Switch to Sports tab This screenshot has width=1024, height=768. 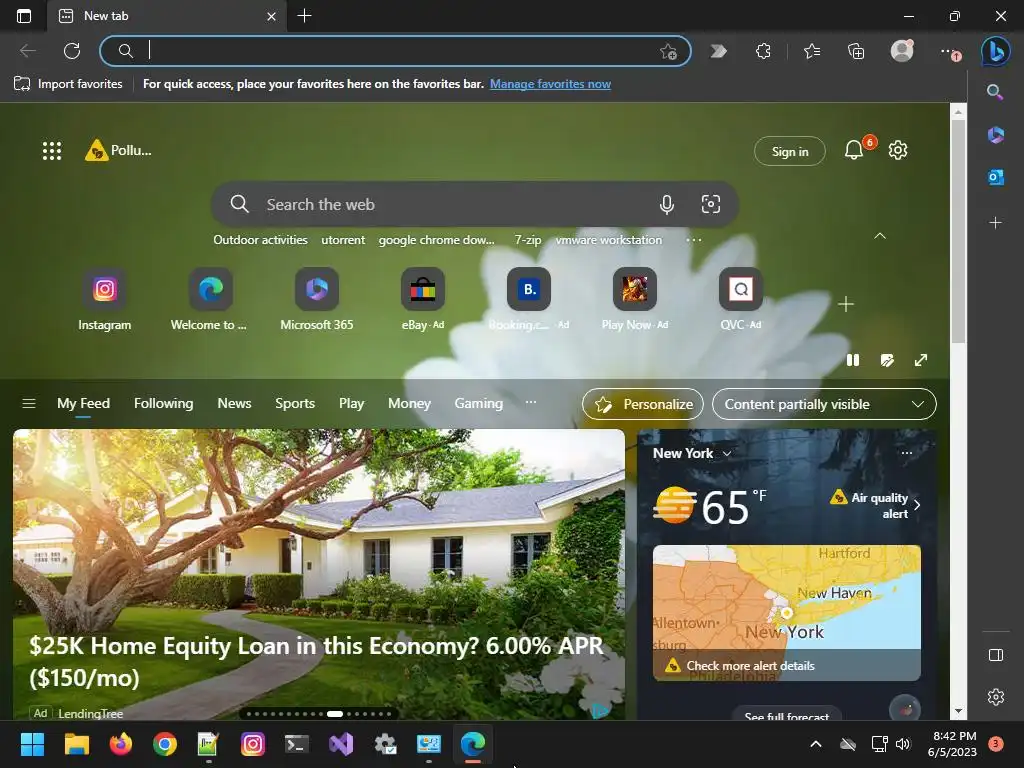(295, 404)
